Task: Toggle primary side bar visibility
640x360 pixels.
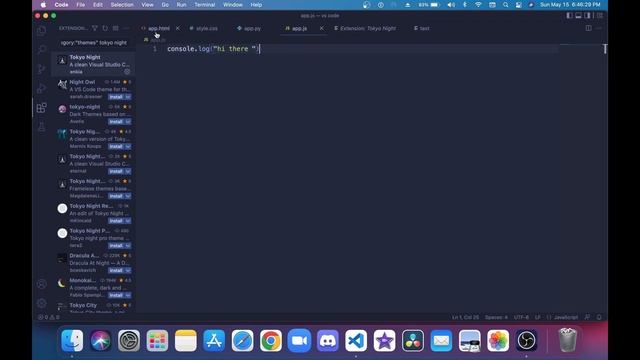Action: [x=569, y=16]
